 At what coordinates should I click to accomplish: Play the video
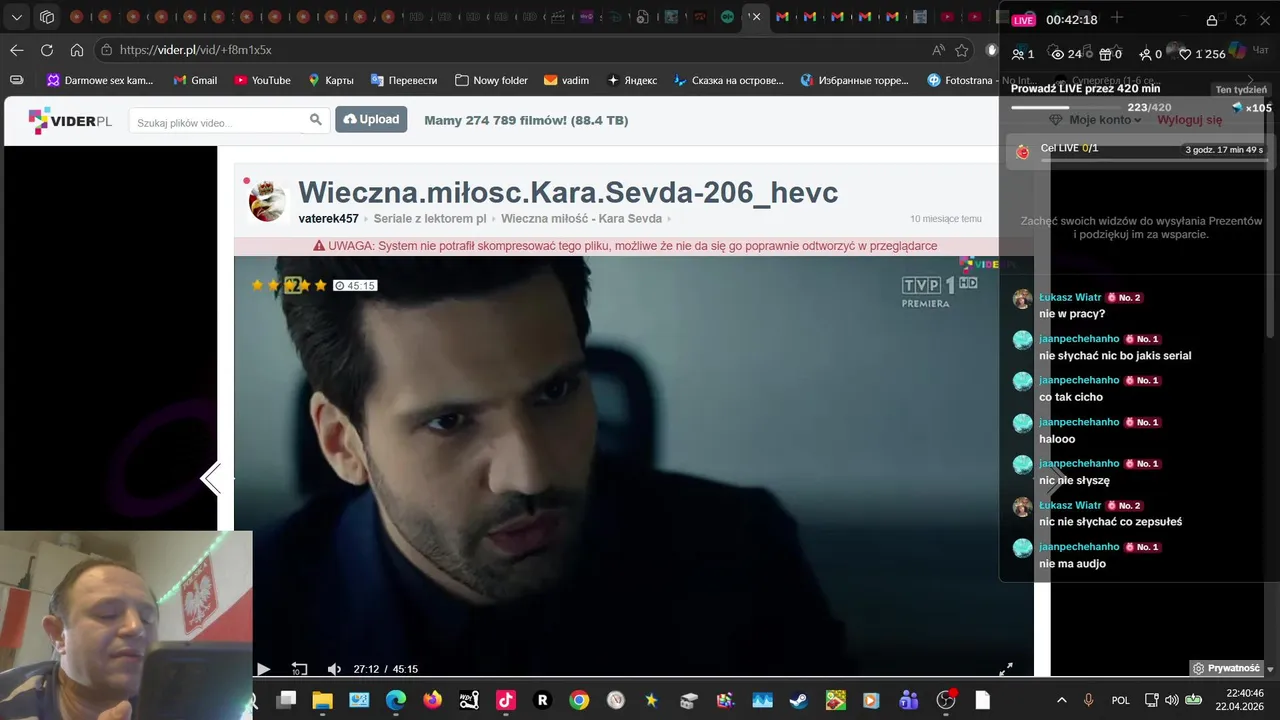pyautogui.click(x=263, y=669)
